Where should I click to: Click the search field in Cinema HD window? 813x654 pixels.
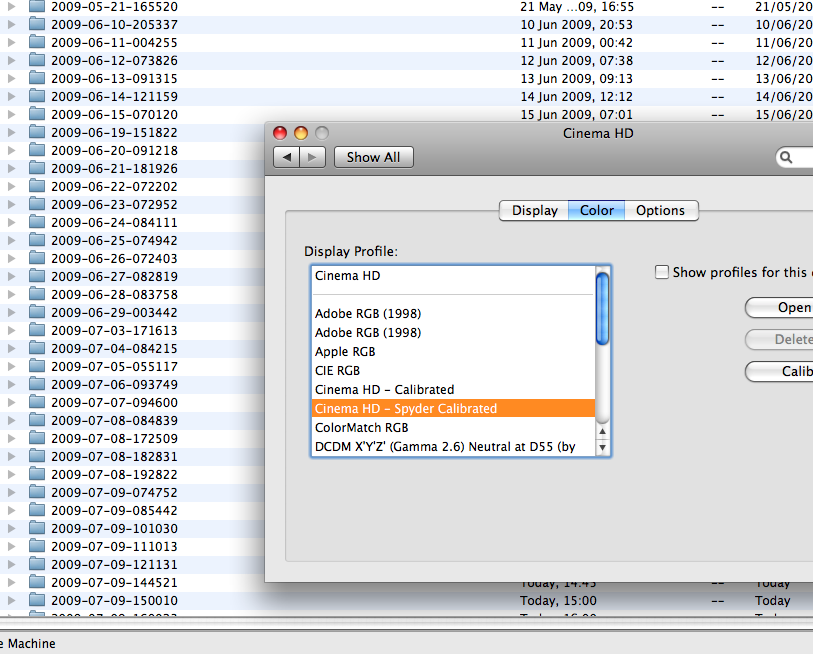[796, 157]
